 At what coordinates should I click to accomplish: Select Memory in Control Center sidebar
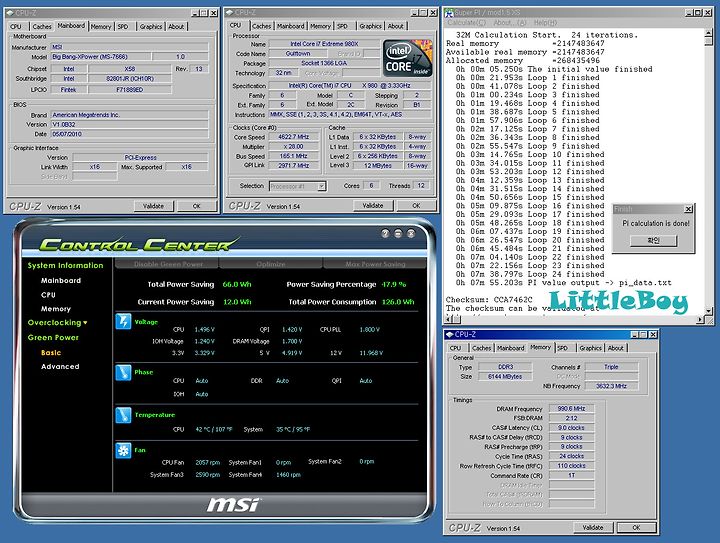click(56, 309)
